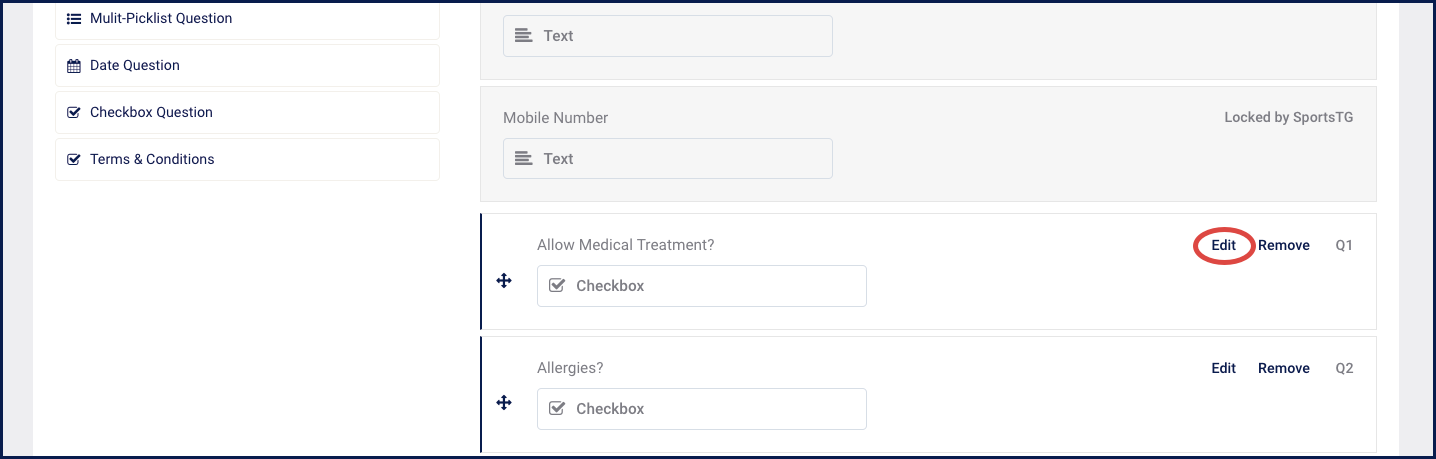Edit the Allergies question

tap(1224, 368)
